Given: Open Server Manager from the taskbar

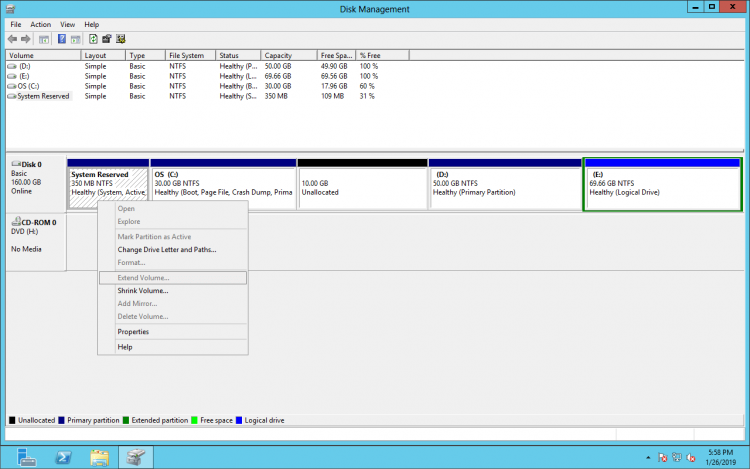Looking at the screenshot, I should (x=26, y=458).
